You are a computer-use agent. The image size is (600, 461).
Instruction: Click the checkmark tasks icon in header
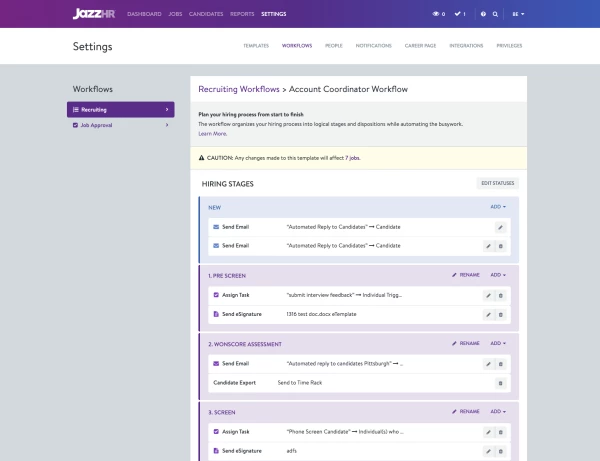point(459,14)
